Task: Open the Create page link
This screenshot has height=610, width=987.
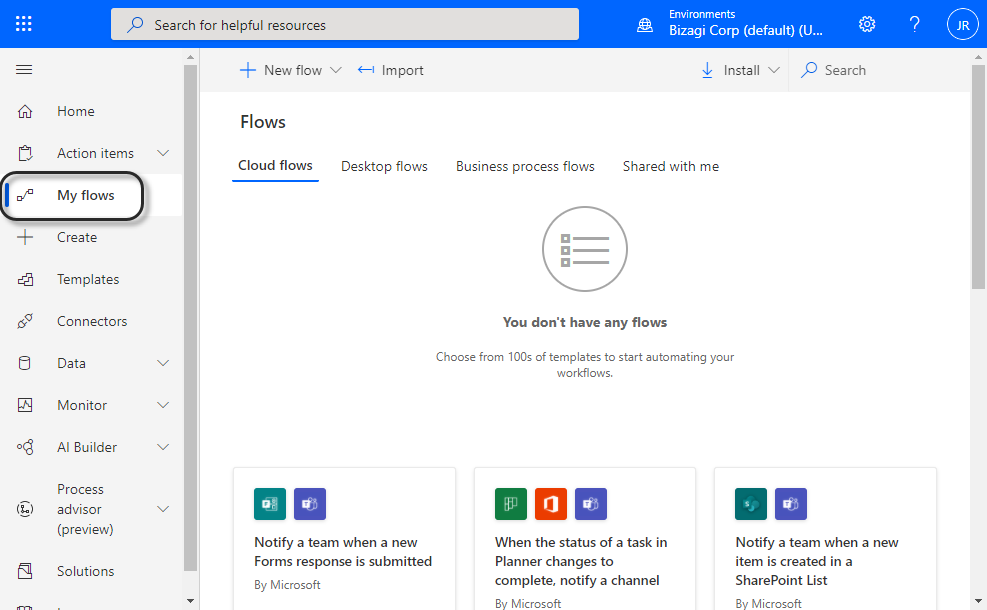Action: (x=77, y=237)
